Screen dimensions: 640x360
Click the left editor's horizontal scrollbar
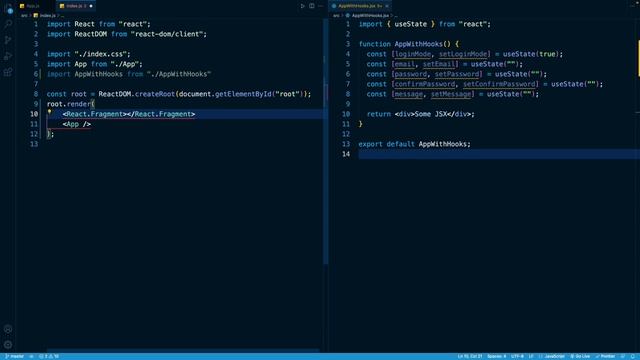[183, 350]
